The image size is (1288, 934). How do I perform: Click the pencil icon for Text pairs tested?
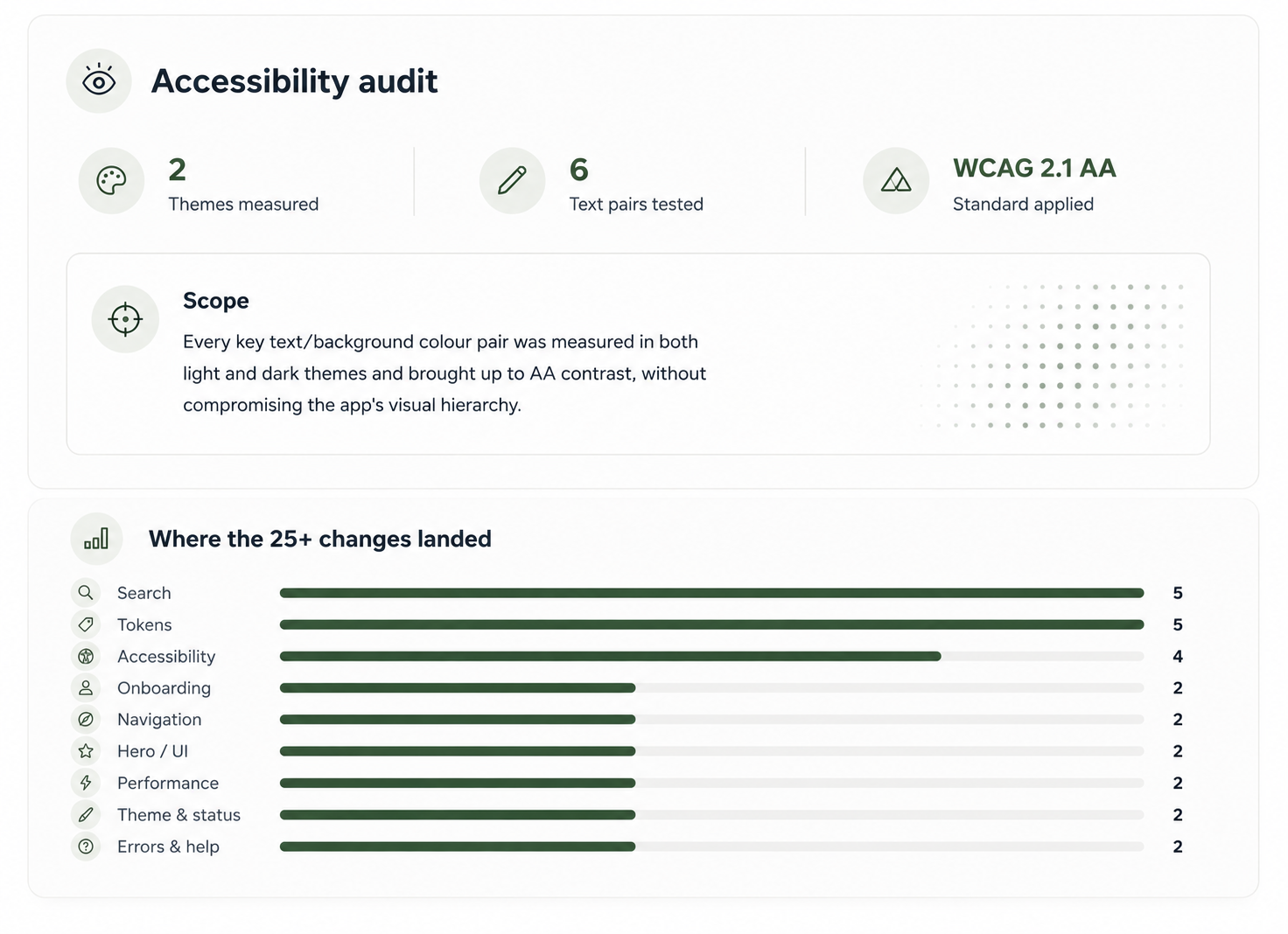[x=512, y=181]
